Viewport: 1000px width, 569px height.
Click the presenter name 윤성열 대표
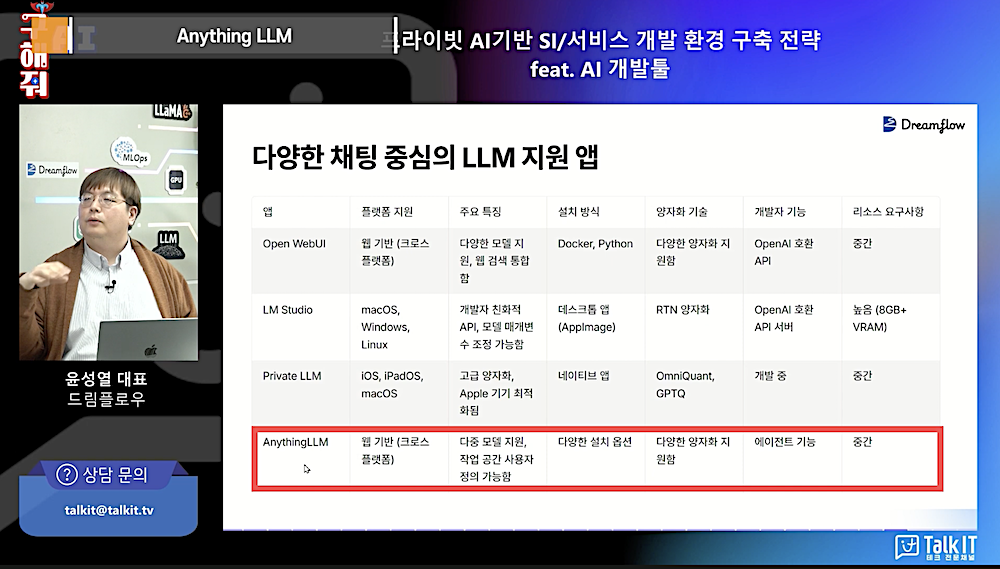pyautogui.click(x=107, y=379)
